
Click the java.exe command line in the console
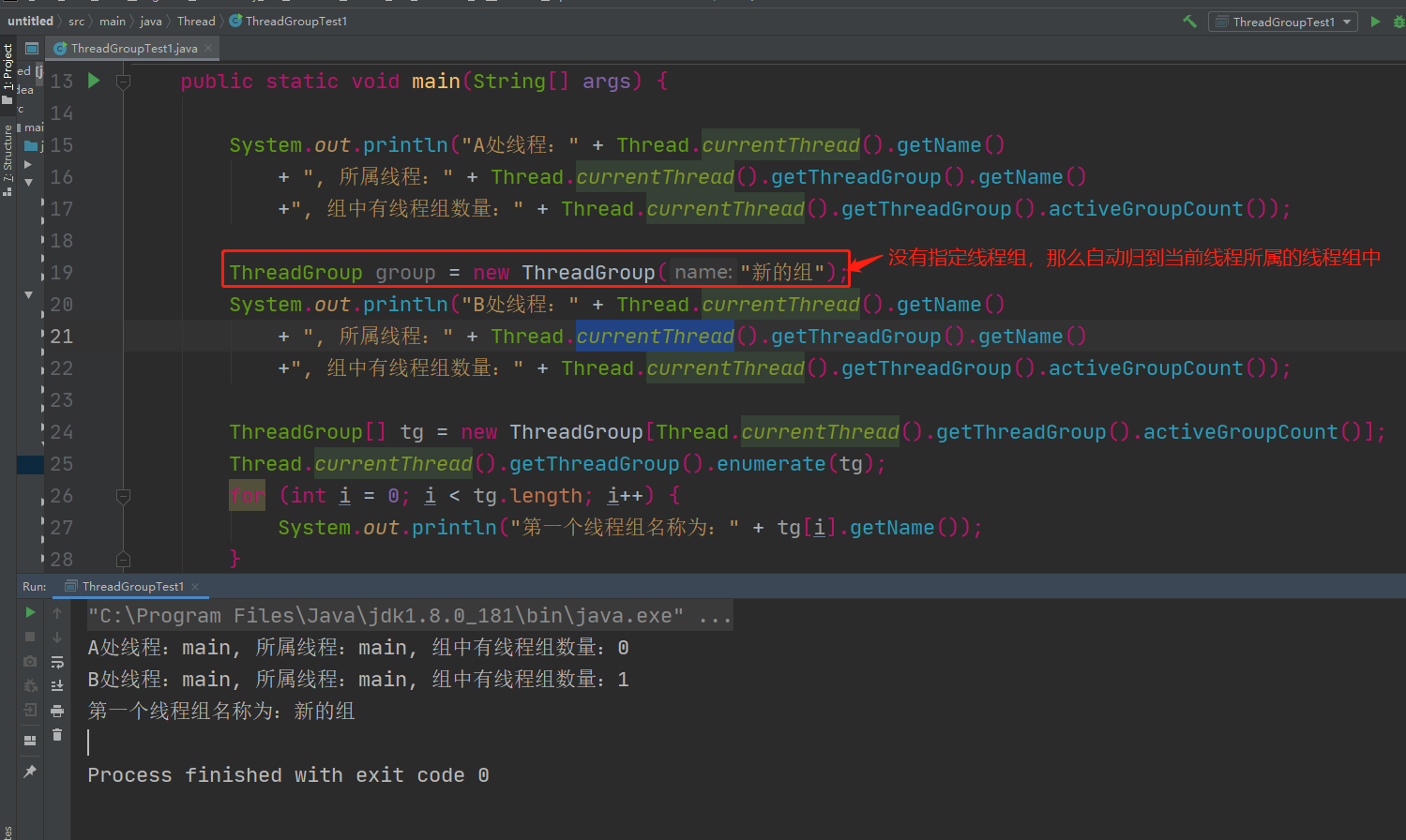[x=410, y=616]
